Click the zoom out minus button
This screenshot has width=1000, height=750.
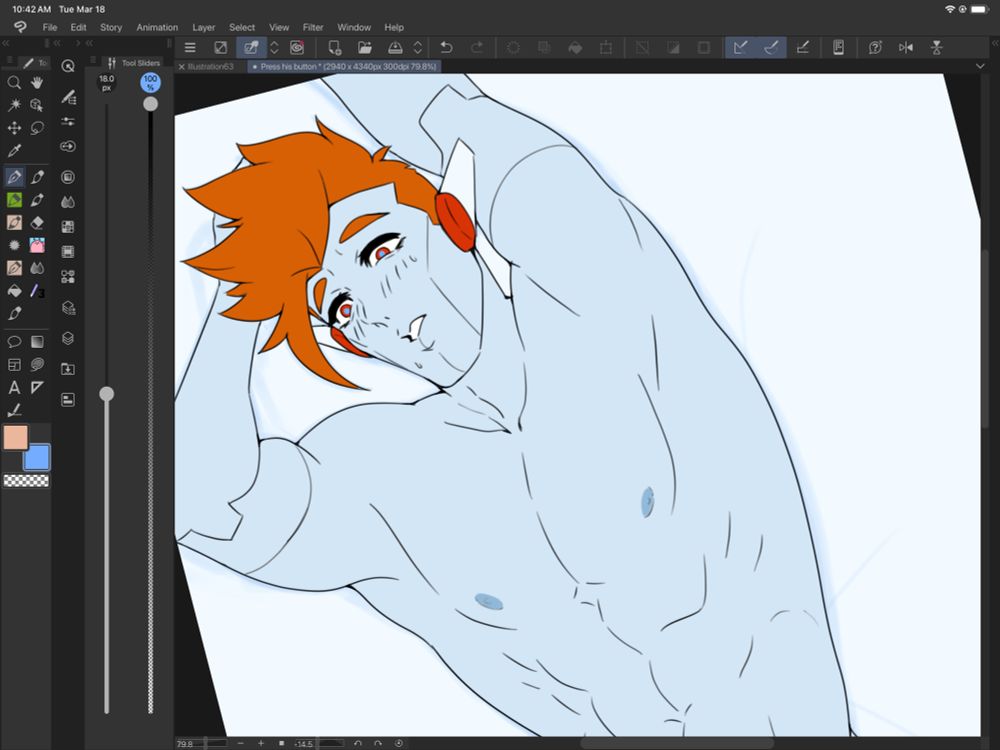240,744
